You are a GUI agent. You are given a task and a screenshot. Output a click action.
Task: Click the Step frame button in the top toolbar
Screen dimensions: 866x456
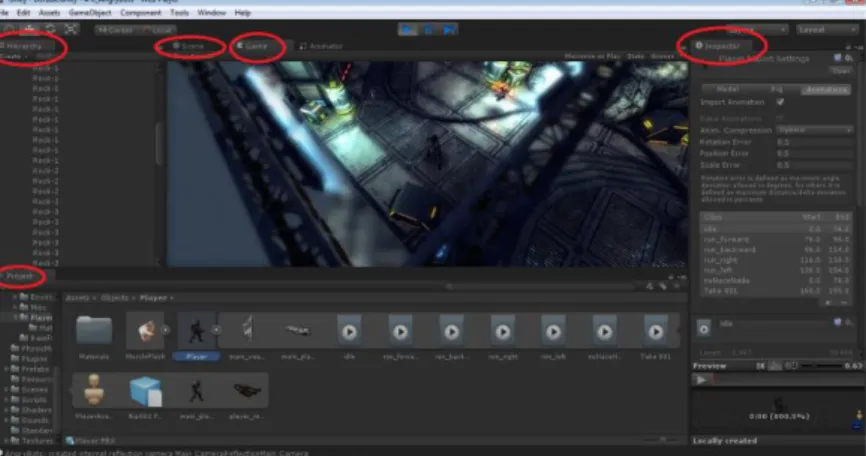[449, 29]
